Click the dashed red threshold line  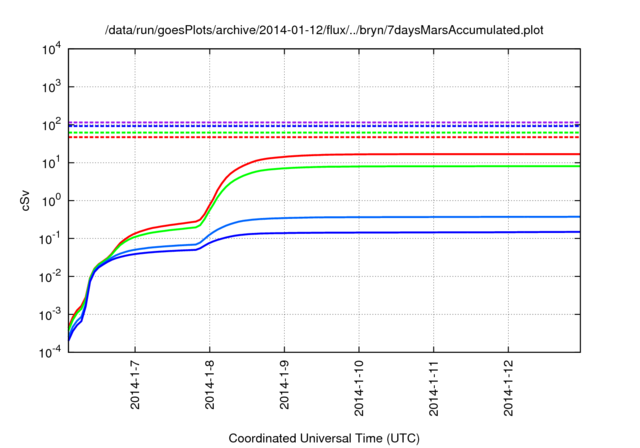(324, 138)
